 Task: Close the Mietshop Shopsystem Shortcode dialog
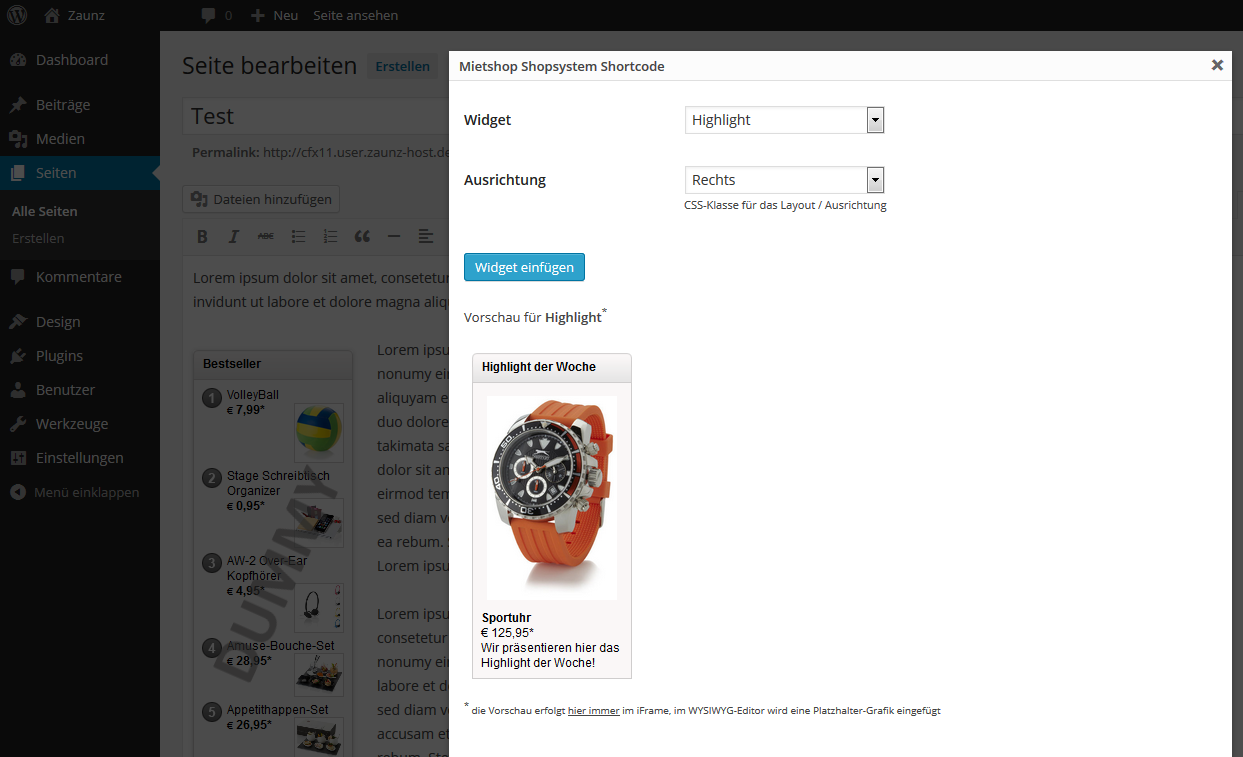coord(1217,65)
